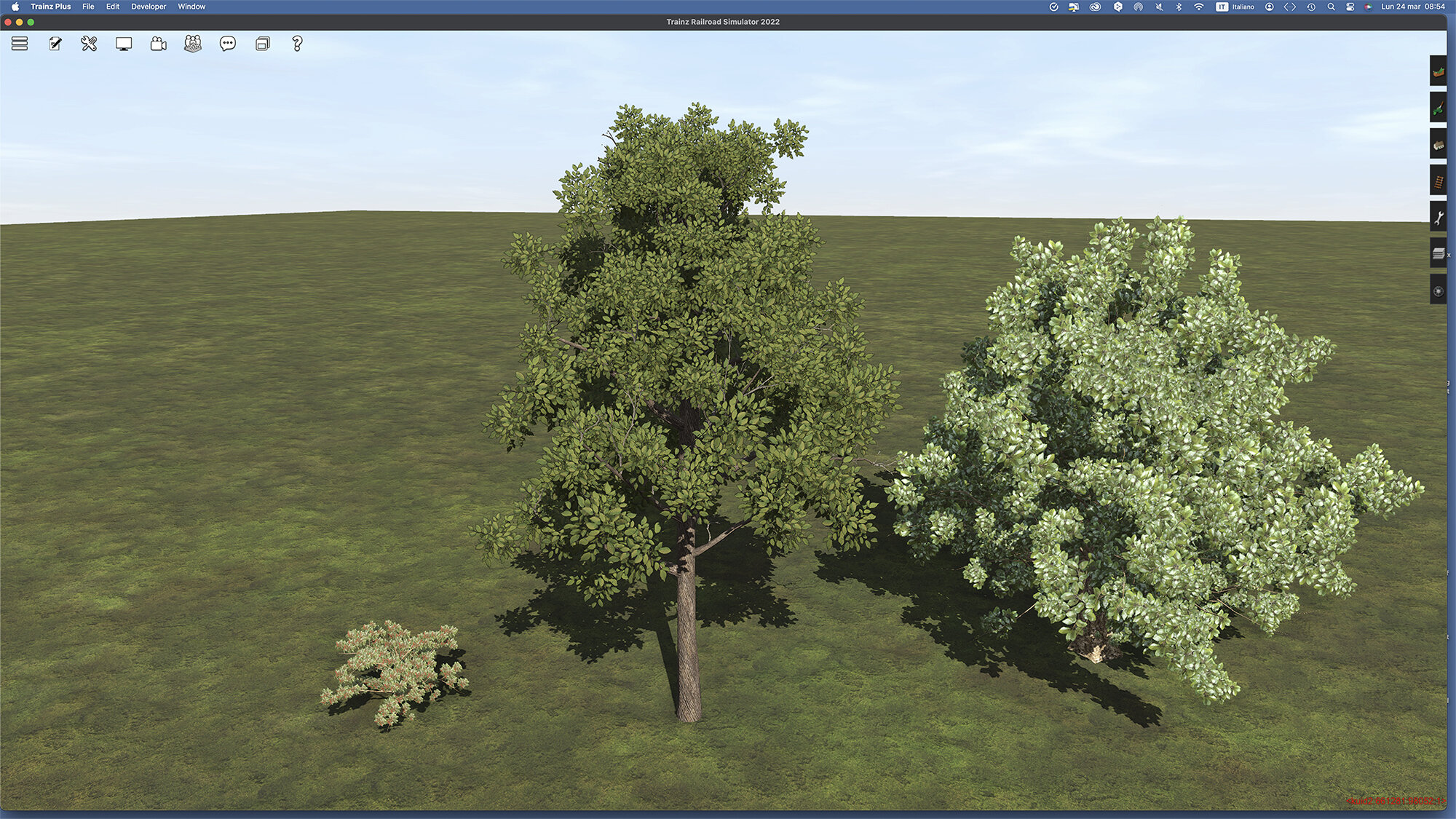Screen dimensions: 1456x819
Task: Open the multiplayer group icon
Action: click(x=193, y=44)
